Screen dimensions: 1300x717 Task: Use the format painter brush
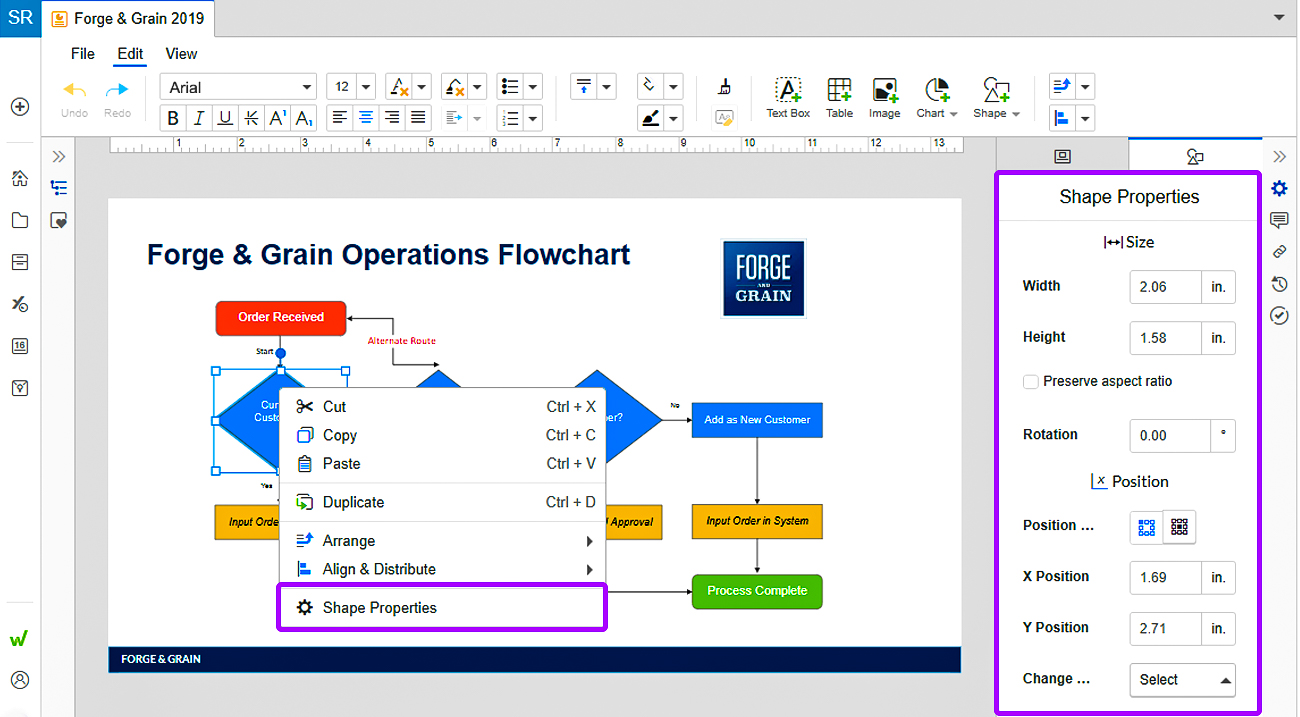click(x=725, y=87)
